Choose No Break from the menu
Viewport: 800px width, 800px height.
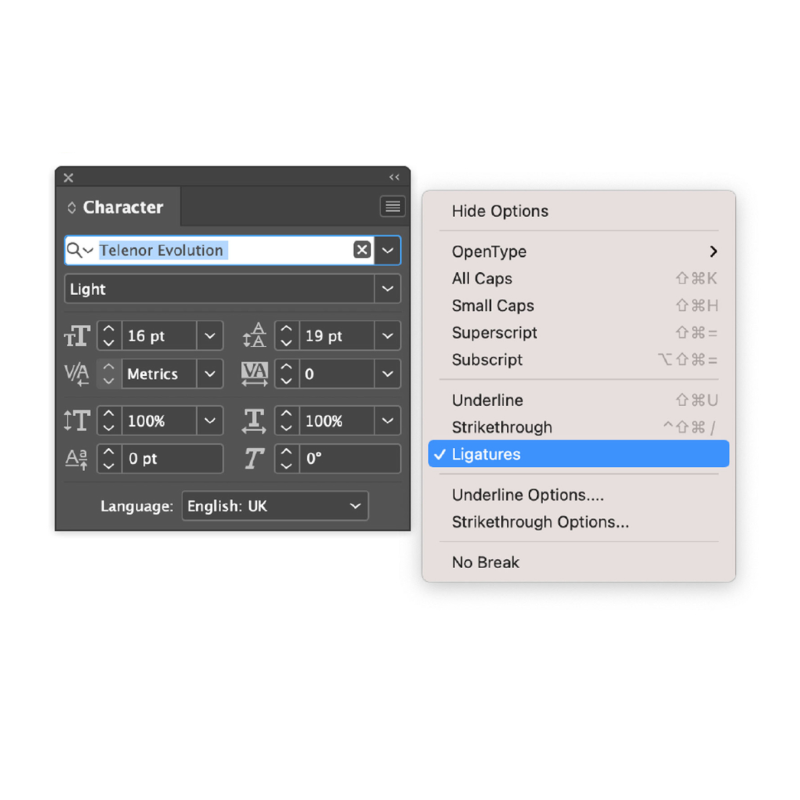579,562
